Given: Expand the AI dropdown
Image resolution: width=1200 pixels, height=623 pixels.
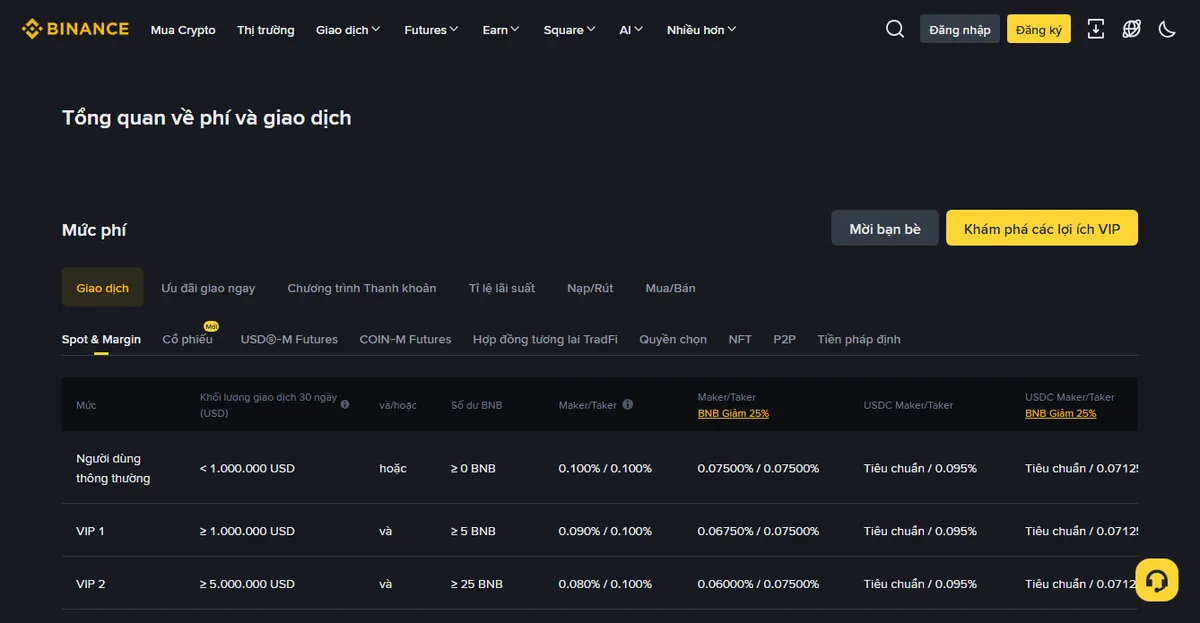Looking at the screenshot, I should (631, 30).
